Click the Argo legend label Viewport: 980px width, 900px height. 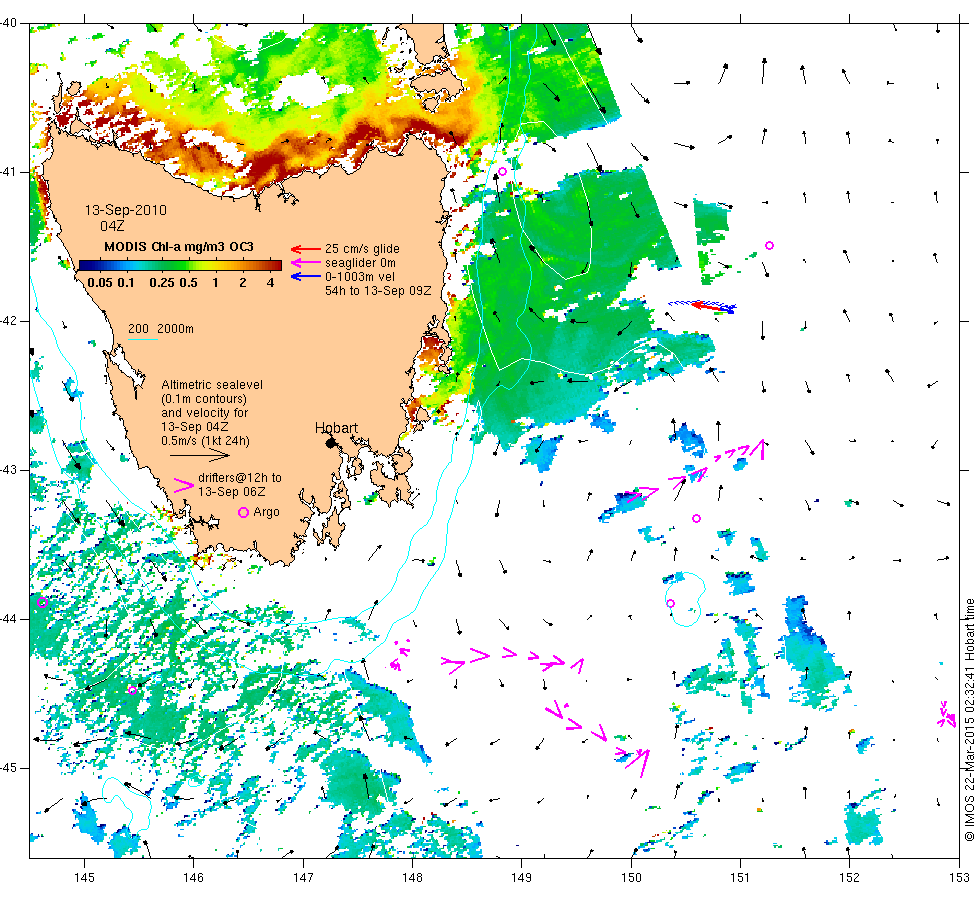(266, 512)
